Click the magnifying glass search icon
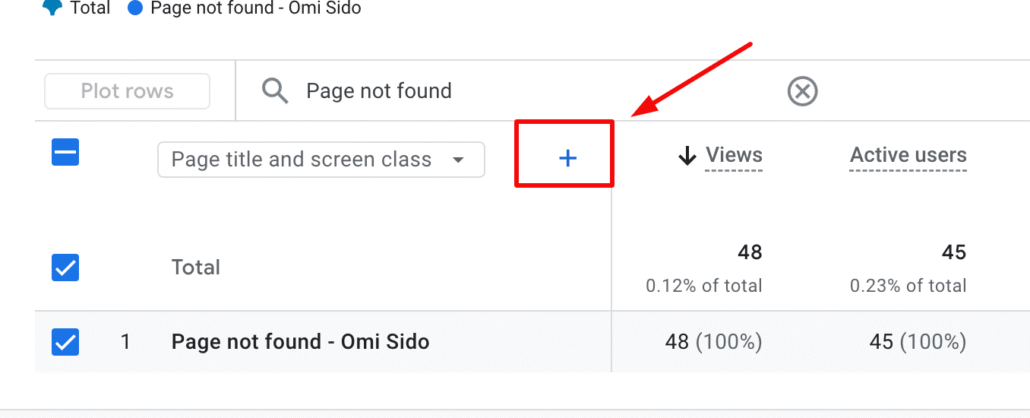Screen dimensions: 1030x418 [275, 91]
